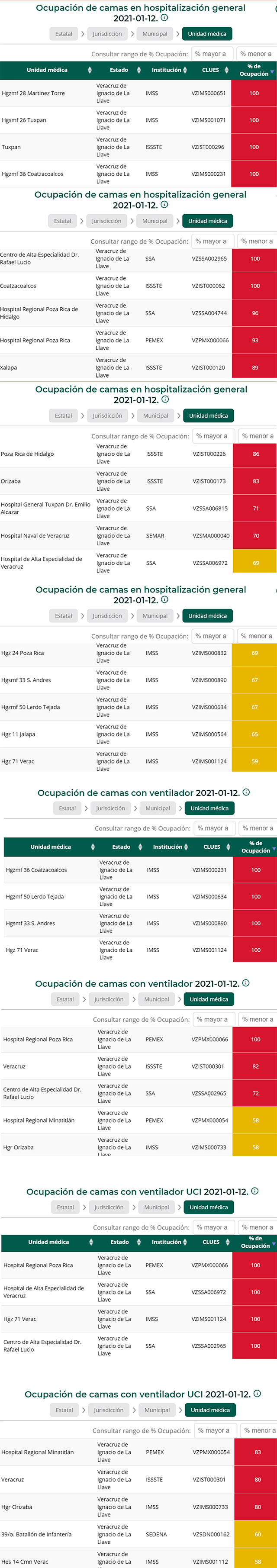
Task: Sort hospitalización general table by Unidad médica
Action: [47, 70]
